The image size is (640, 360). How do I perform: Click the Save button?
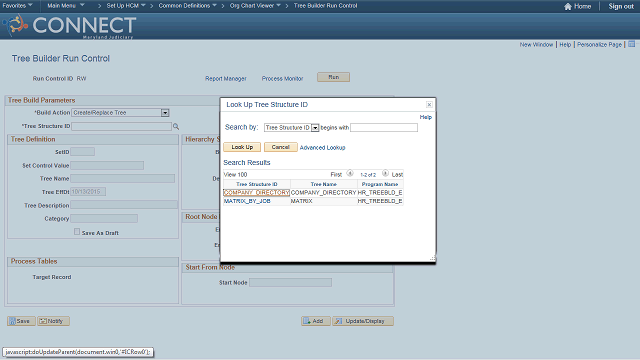pos(21,321)
